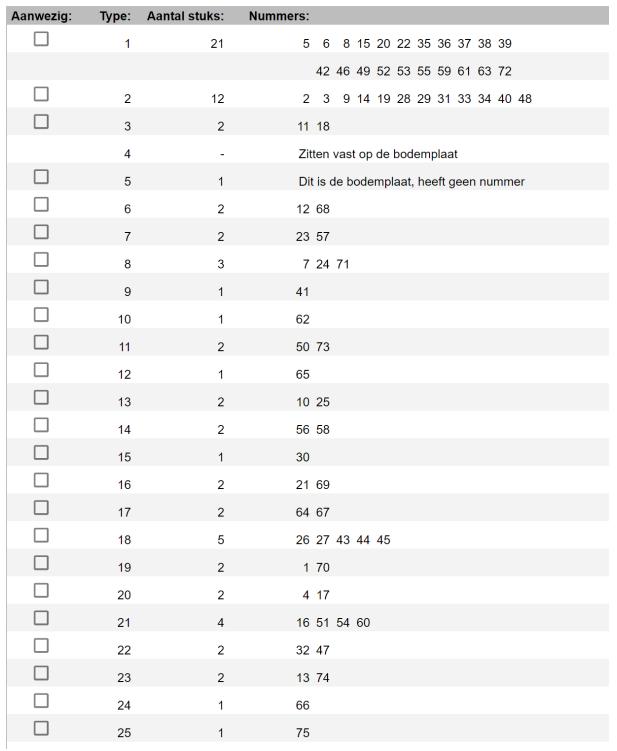Click the 'Nummers:' column header
This screenshot has height=751, width=617.
click(279, 16)
